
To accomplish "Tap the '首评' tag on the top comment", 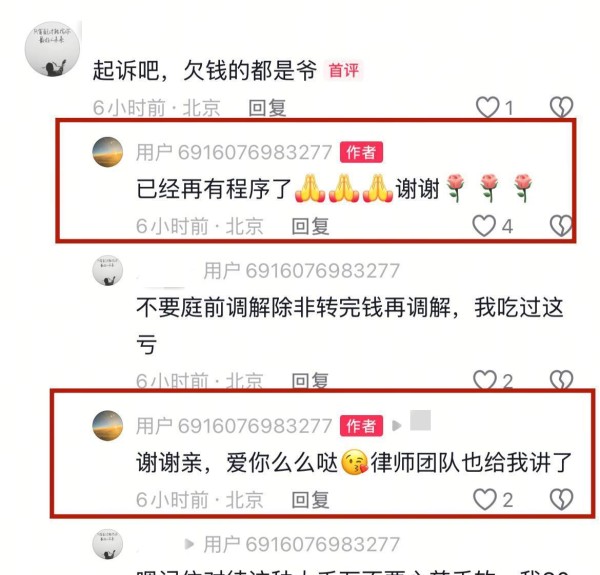I will point(344,70).
